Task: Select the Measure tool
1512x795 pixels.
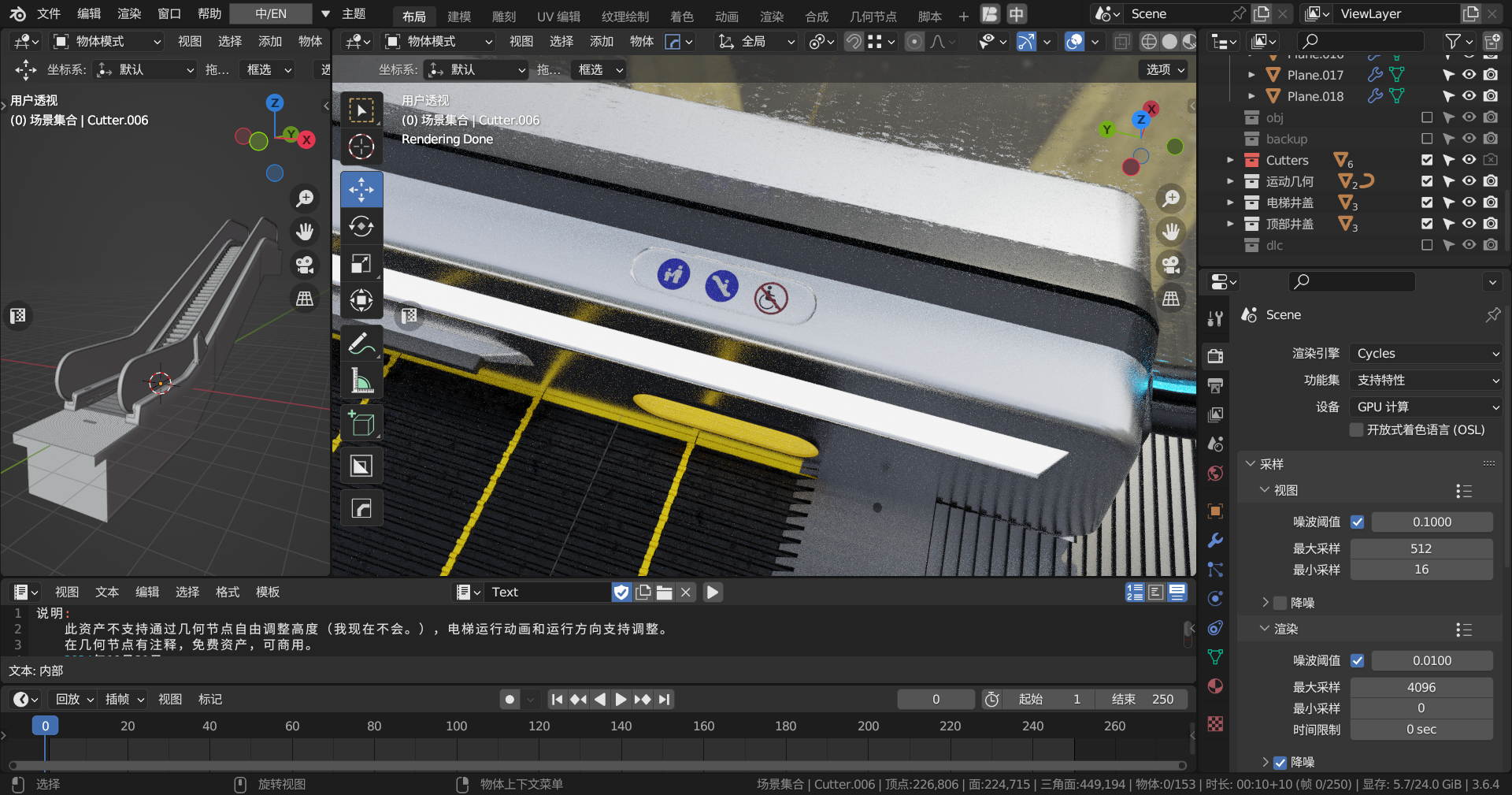Action: click(x=361, y=381)
